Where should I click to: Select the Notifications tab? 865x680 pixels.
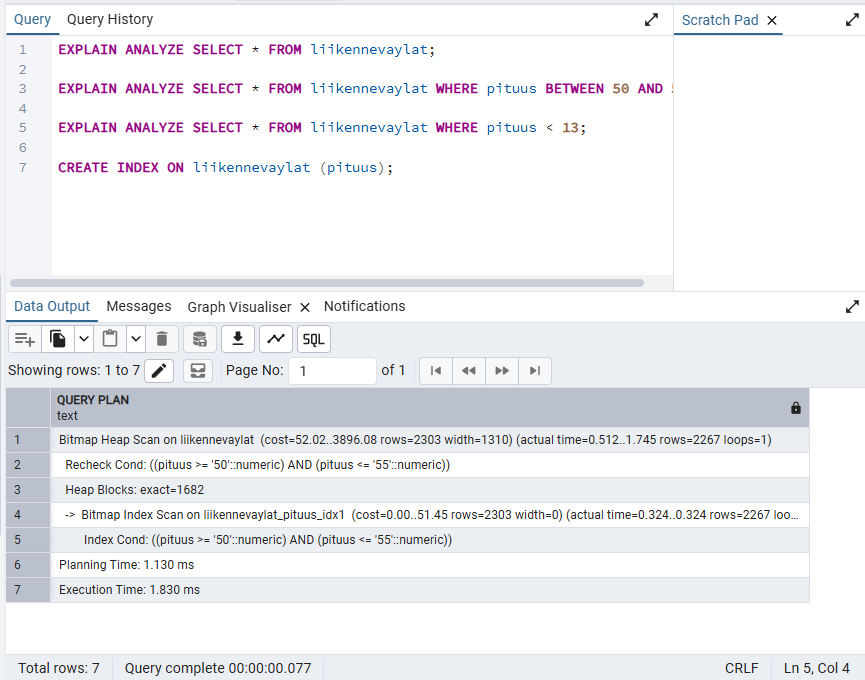pyautogui.click(x=364, y=307)
